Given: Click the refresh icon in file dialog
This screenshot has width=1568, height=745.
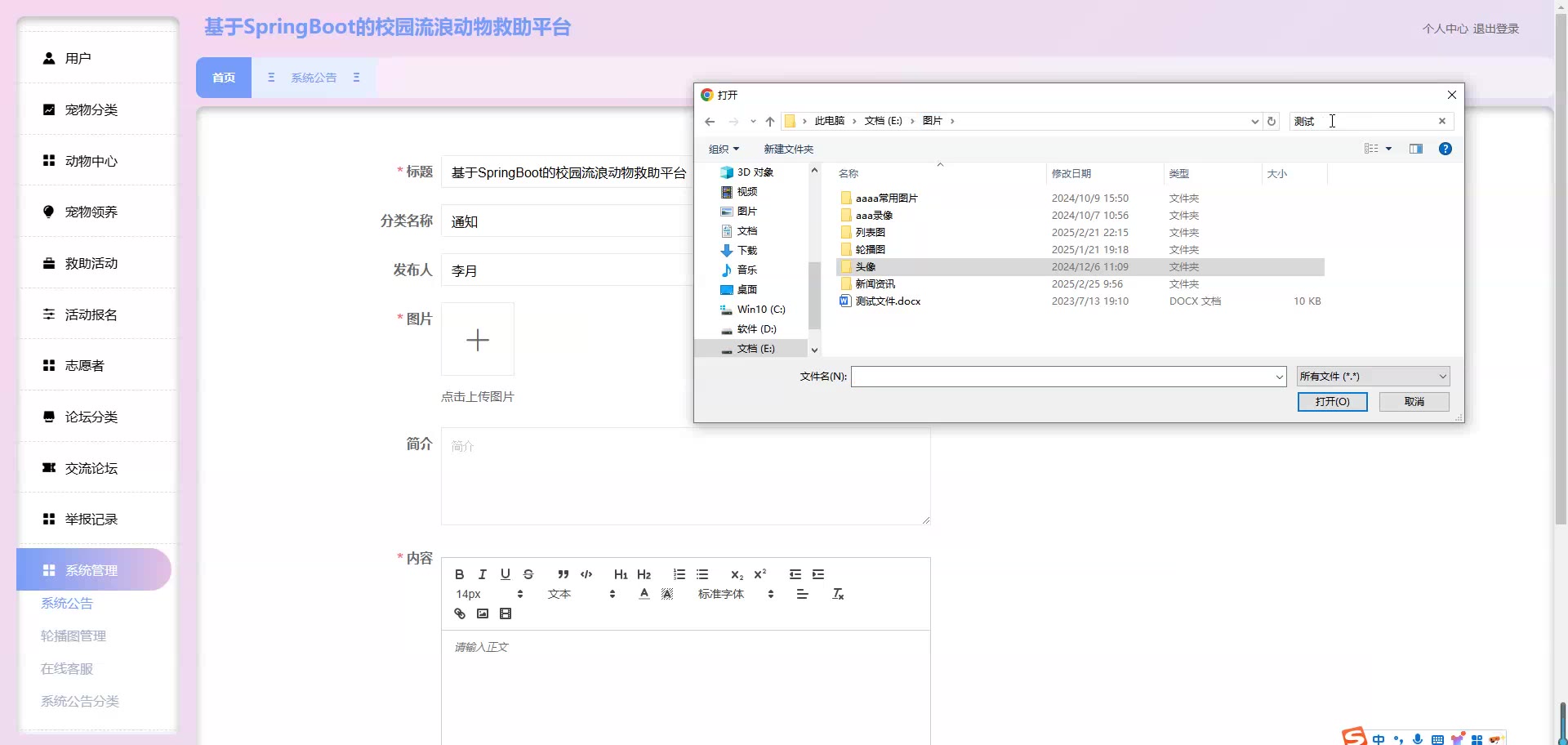Looking at the screenshot, I should (x=1272, y=121).
